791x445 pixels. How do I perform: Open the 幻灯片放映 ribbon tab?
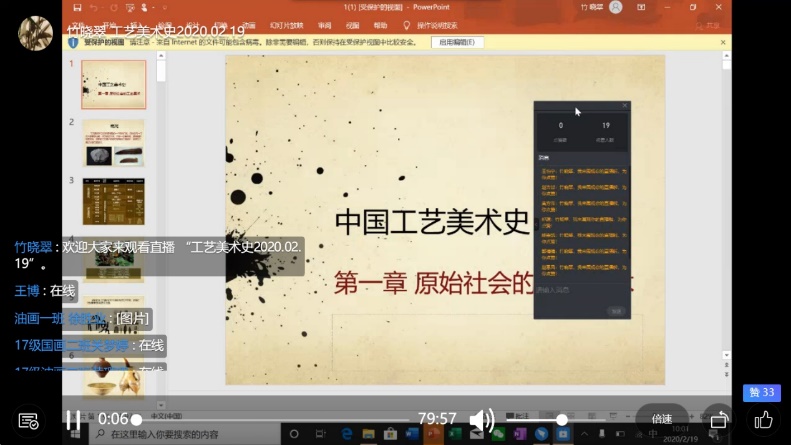click(288, 25)
